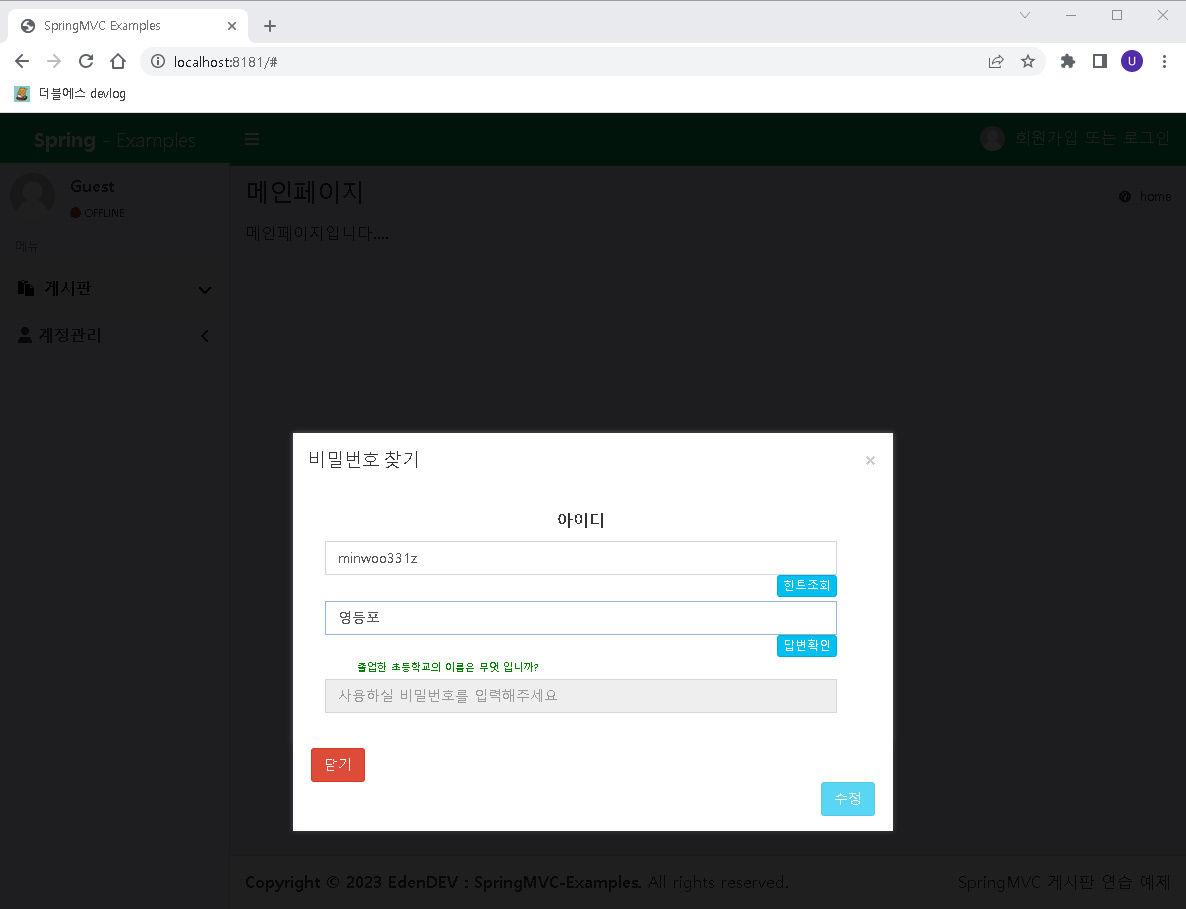The image size is (1186, 909).
Task: Open 게시판 sidebar menu item
Action: [x=114, y=288]
